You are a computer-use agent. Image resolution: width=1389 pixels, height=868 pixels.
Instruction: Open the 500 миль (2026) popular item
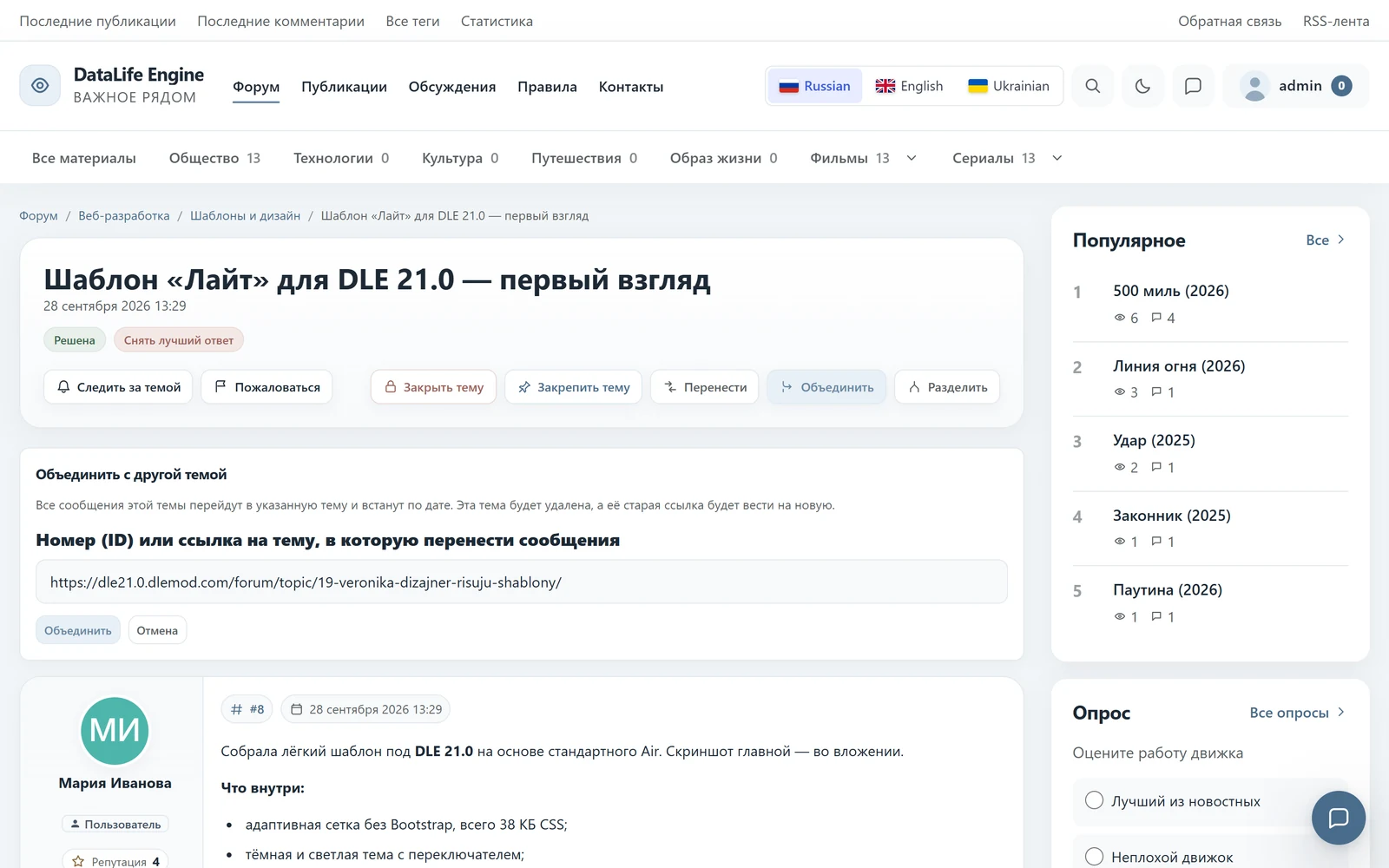coord(1171,291)
